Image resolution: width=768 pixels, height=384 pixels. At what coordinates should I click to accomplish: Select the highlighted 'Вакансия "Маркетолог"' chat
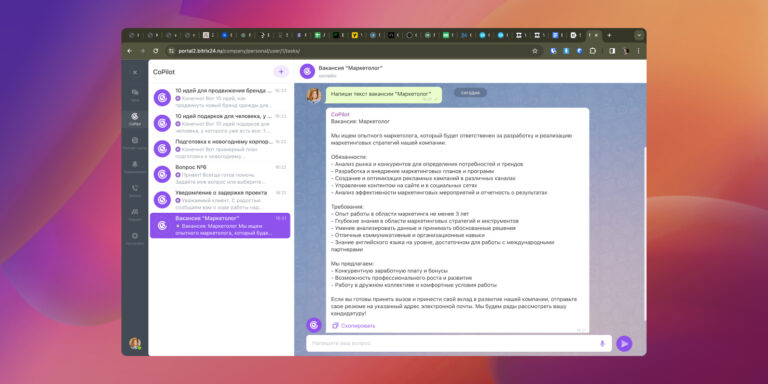tap(220, 225)
